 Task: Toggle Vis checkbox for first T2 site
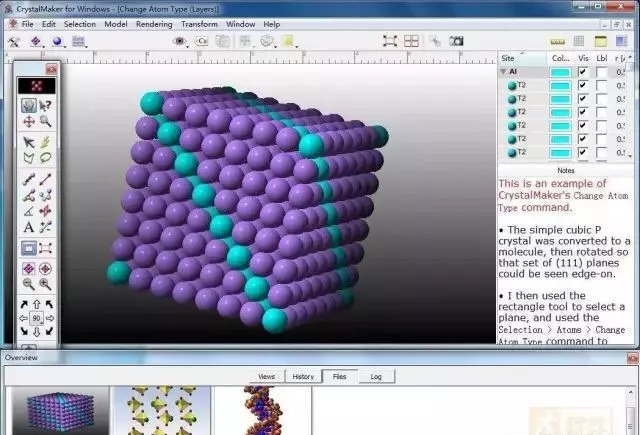coord(583,86)
